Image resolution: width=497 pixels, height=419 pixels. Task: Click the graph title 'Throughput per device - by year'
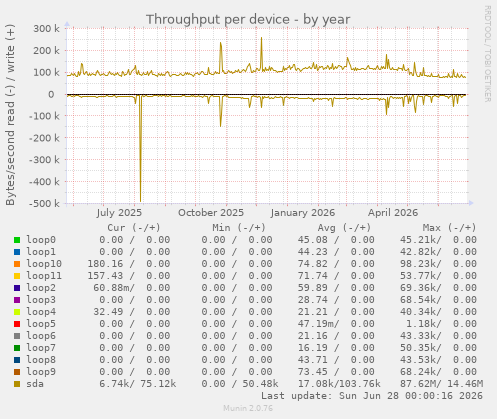point(248,20)
